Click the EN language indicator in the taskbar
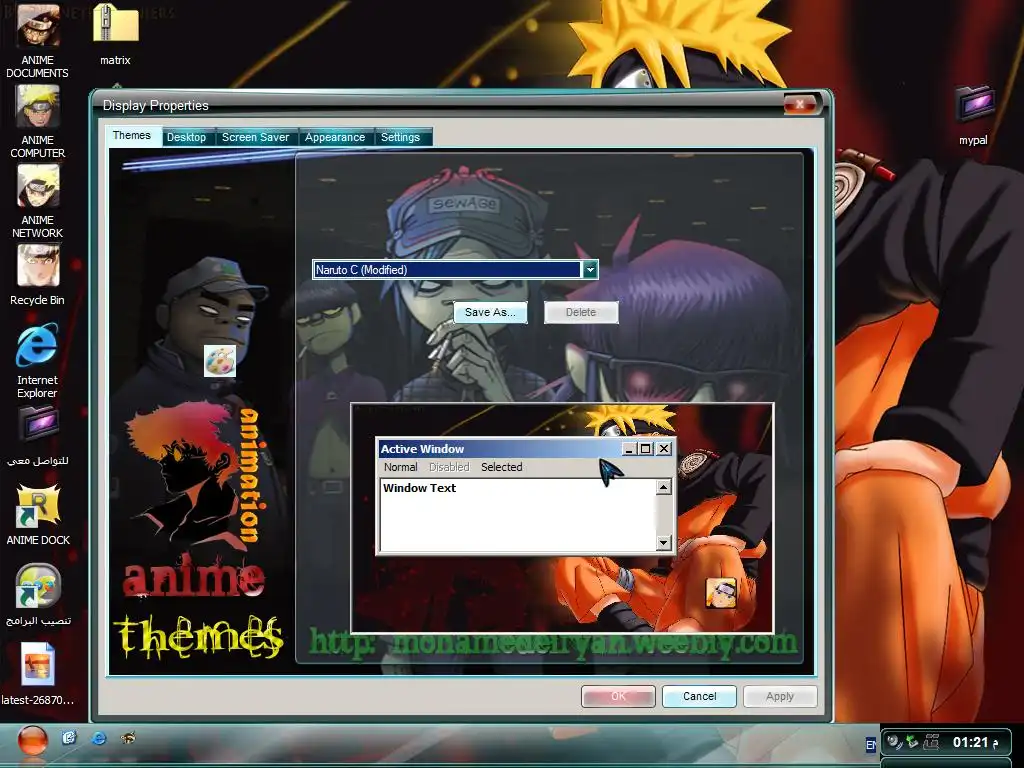The height and width of the screenshot is (768, 1024). point(871,744)
